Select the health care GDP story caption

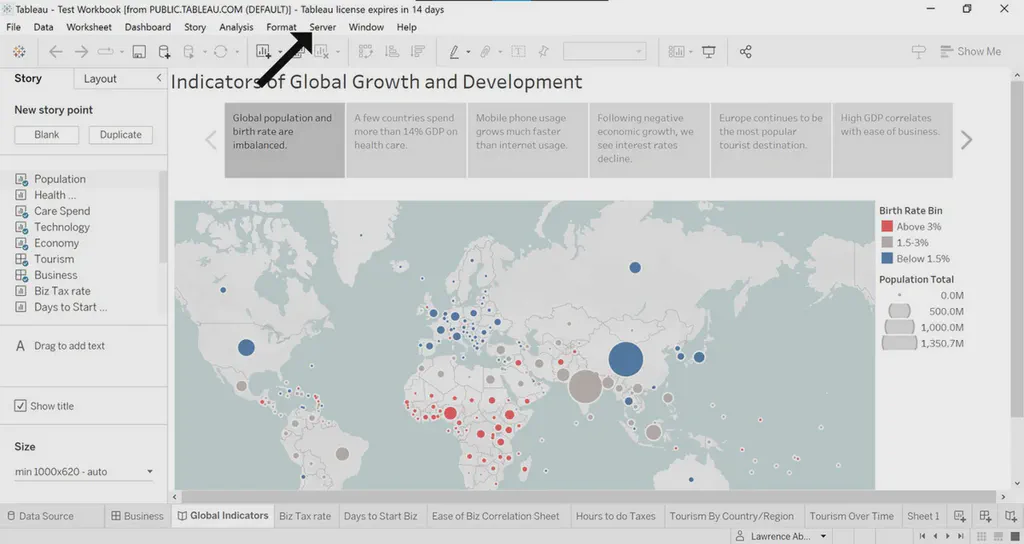[x=406, y=139]
